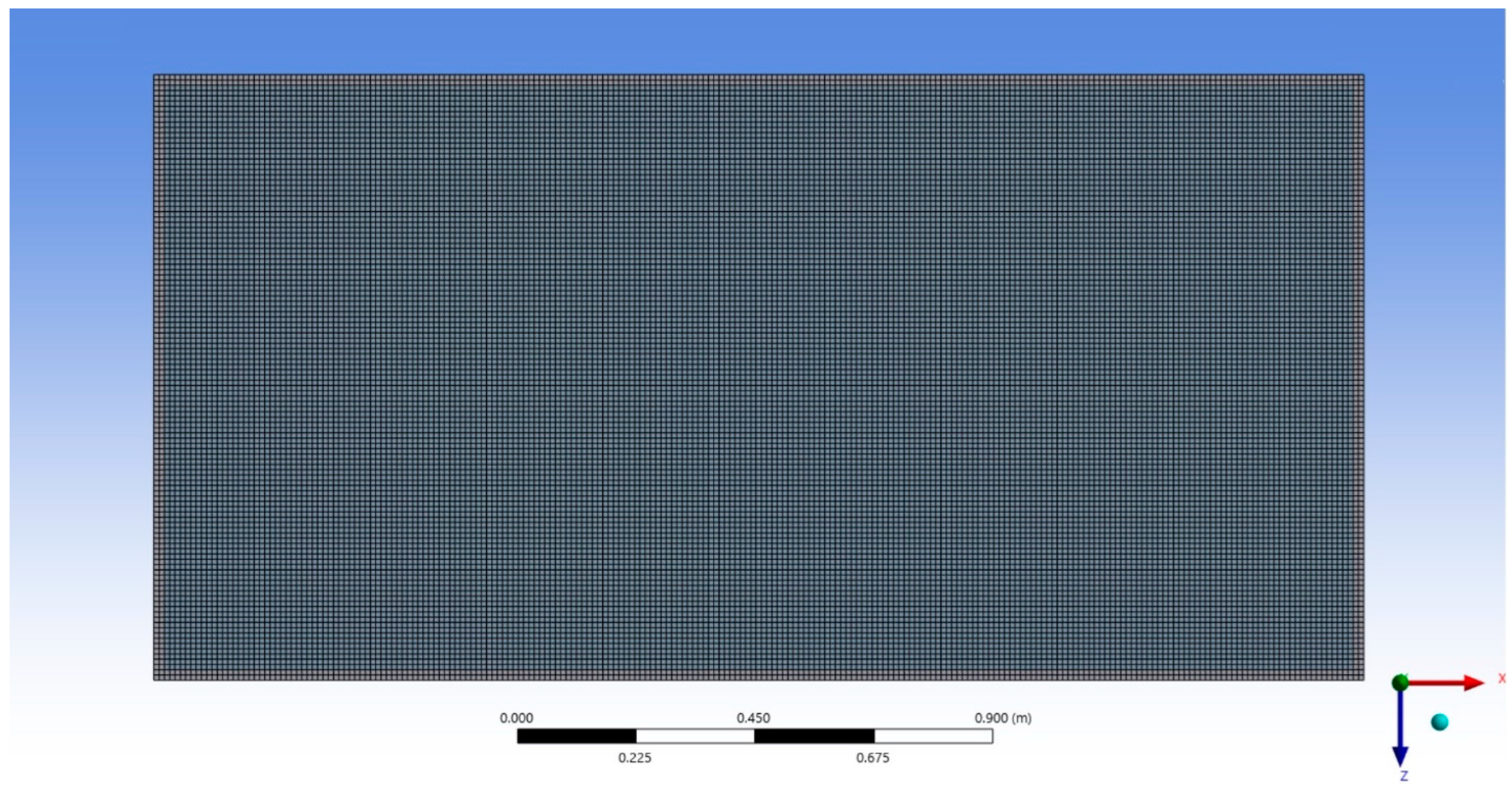Screen dimensions: 1512x794
Task: Click the 0.225 scale label
Action: click(634, 758)
